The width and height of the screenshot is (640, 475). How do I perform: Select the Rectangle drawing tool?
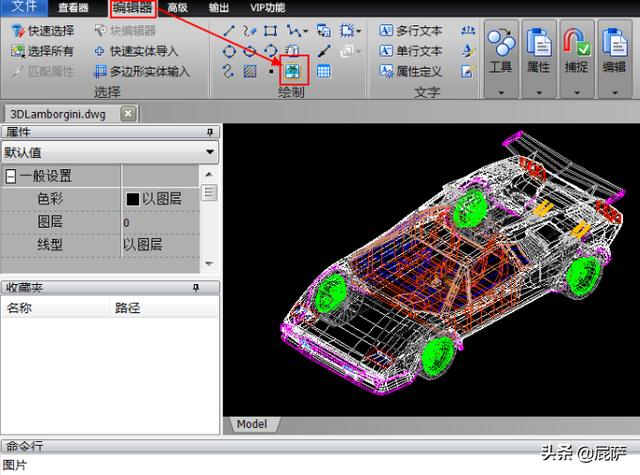[x=270, y=31]
